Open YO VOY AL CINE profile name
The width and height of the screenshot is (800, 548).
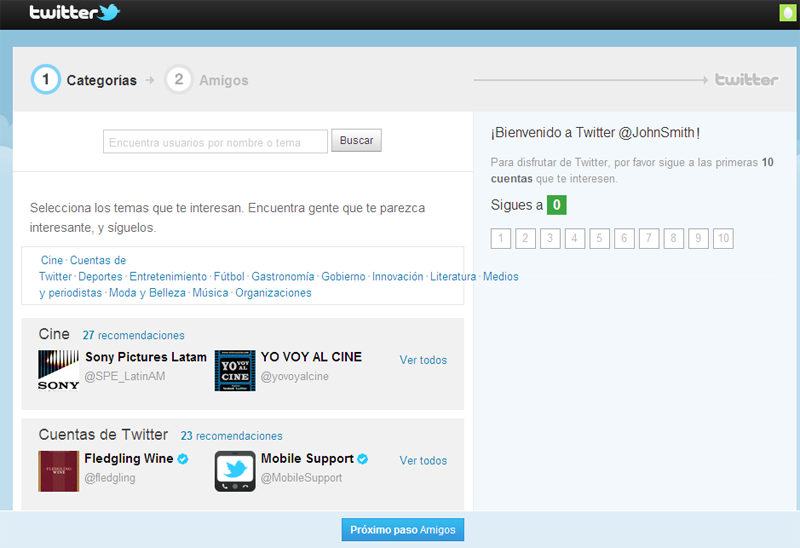pyautogui.click(x=311, y=357)
